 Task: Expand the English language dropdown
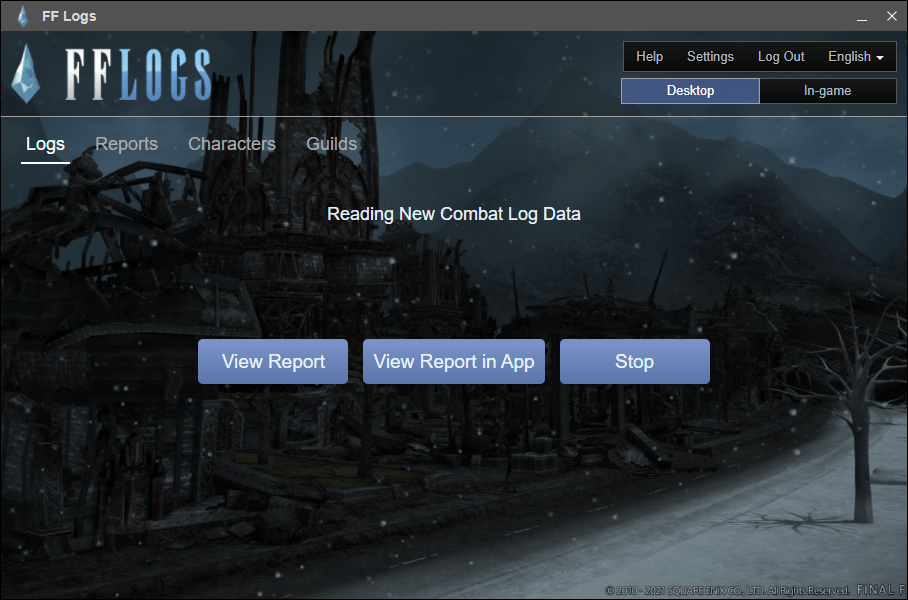855,57
